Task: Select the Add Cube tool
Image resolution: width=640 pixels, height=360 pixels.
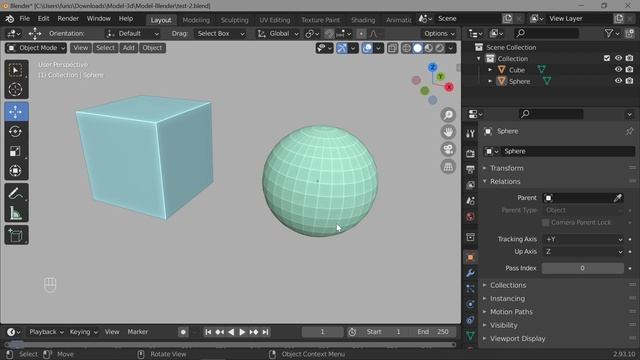Action: click(x=16, y=236)
